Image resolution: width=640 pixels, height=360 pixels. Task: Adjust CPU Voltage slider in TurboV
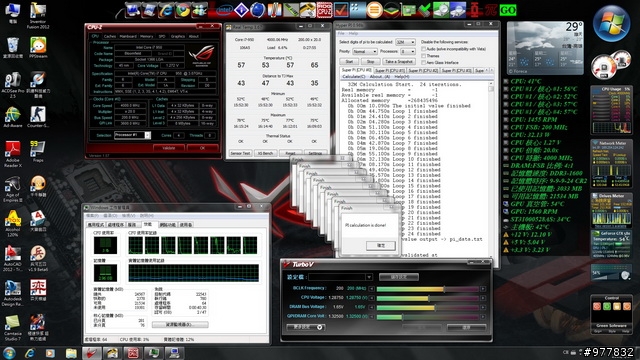coord(427,298)
